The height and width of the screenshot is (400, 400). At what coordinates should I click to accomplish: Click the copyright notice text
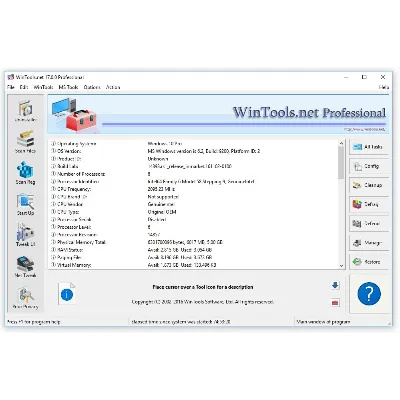[203, 302]
